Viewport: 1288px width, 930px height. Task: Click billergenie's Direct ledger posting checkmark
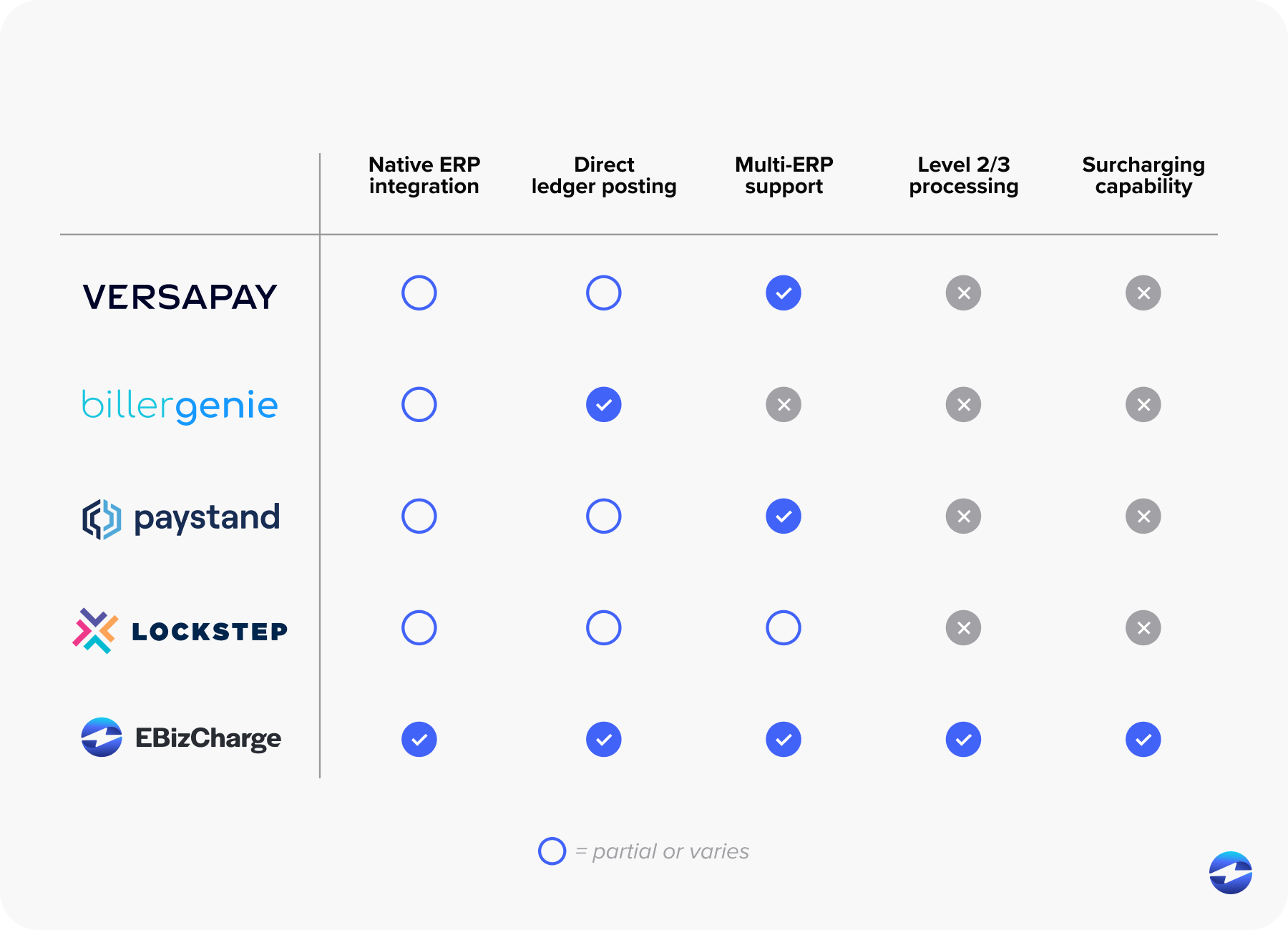click(604, 405)
